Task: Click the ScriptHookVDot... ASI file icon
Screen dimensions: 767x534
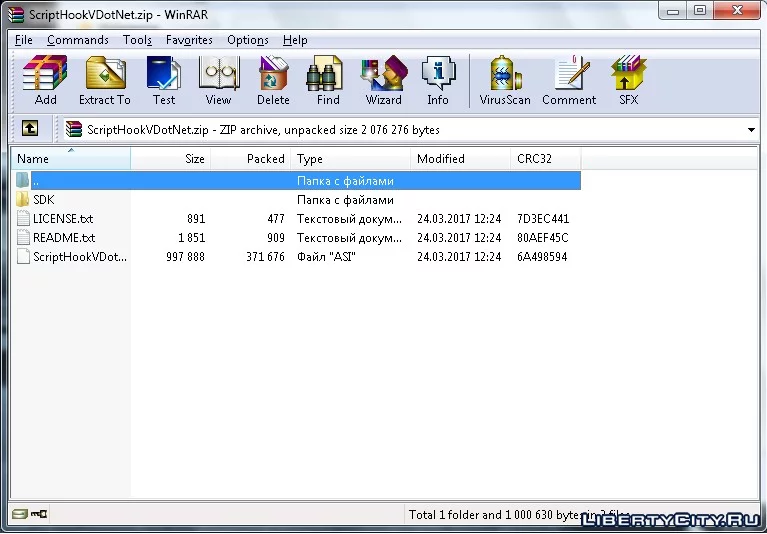Action: [23, 256]
